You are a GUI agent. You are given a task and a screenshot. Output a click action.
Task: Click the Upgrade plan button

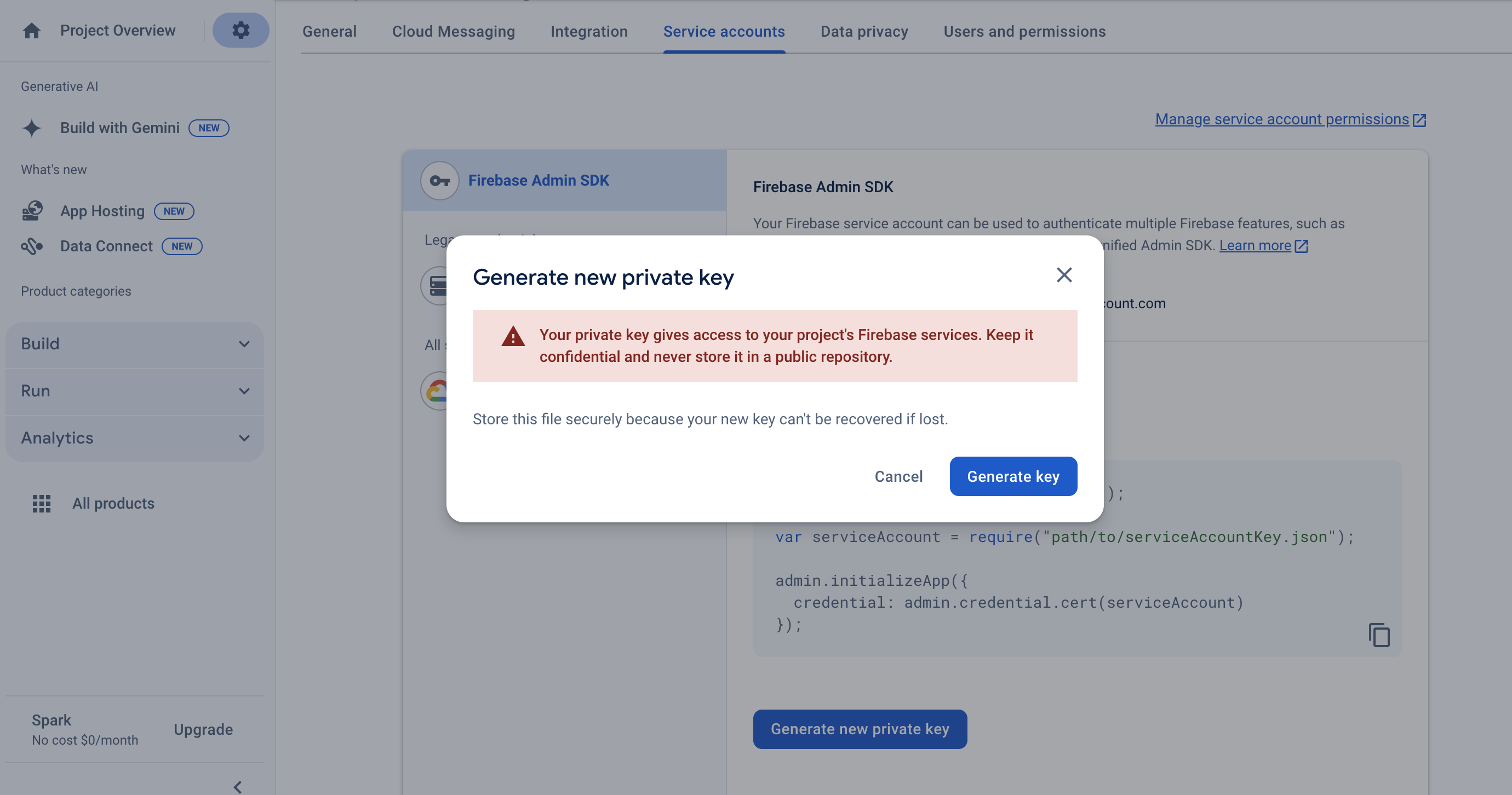[x=203, y=729]
